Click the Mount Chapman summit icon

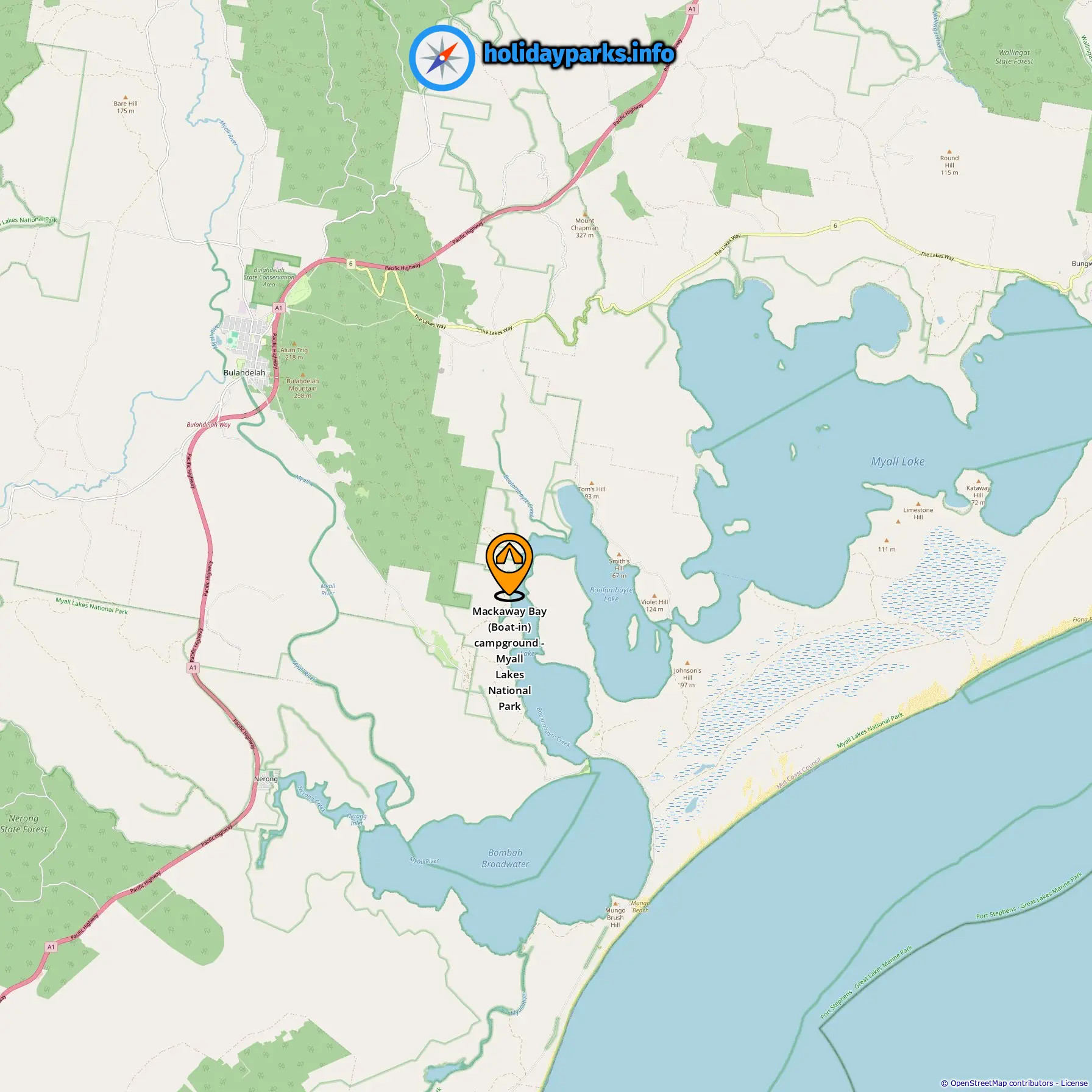(x=584, y=214)
